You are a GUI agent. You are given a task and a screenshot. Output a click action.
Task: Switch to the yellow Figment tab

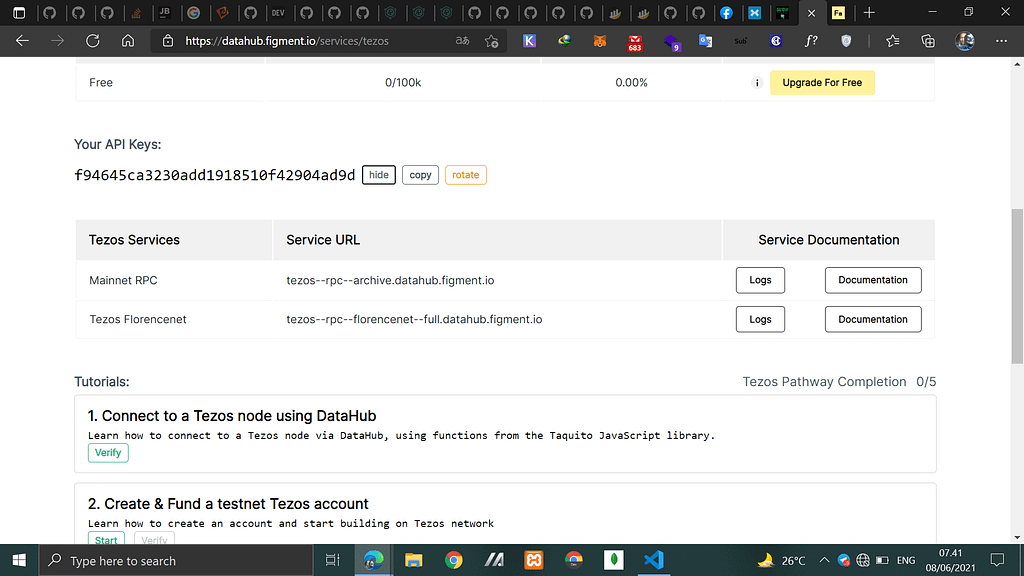(x=839, y=12)
